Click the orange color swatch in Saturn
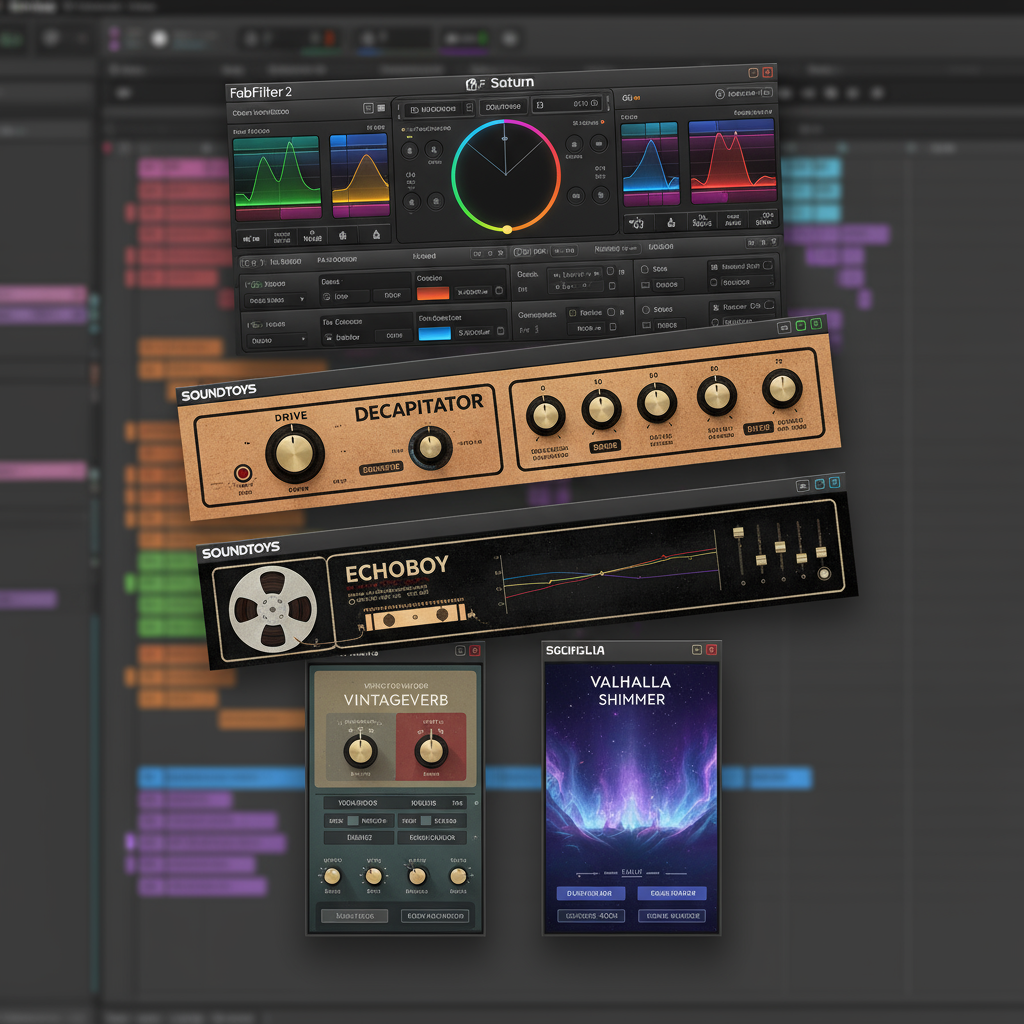The width and height of the screenshot is (1024, 1024). coord(433,293)
